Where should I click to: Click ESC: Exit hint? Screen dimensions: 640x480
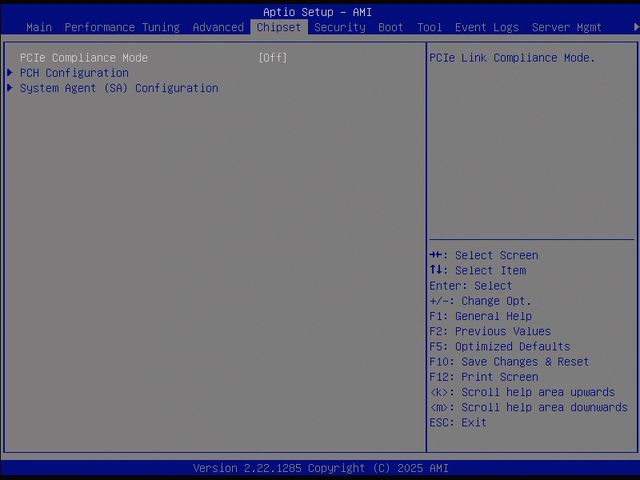pos(458,422)
